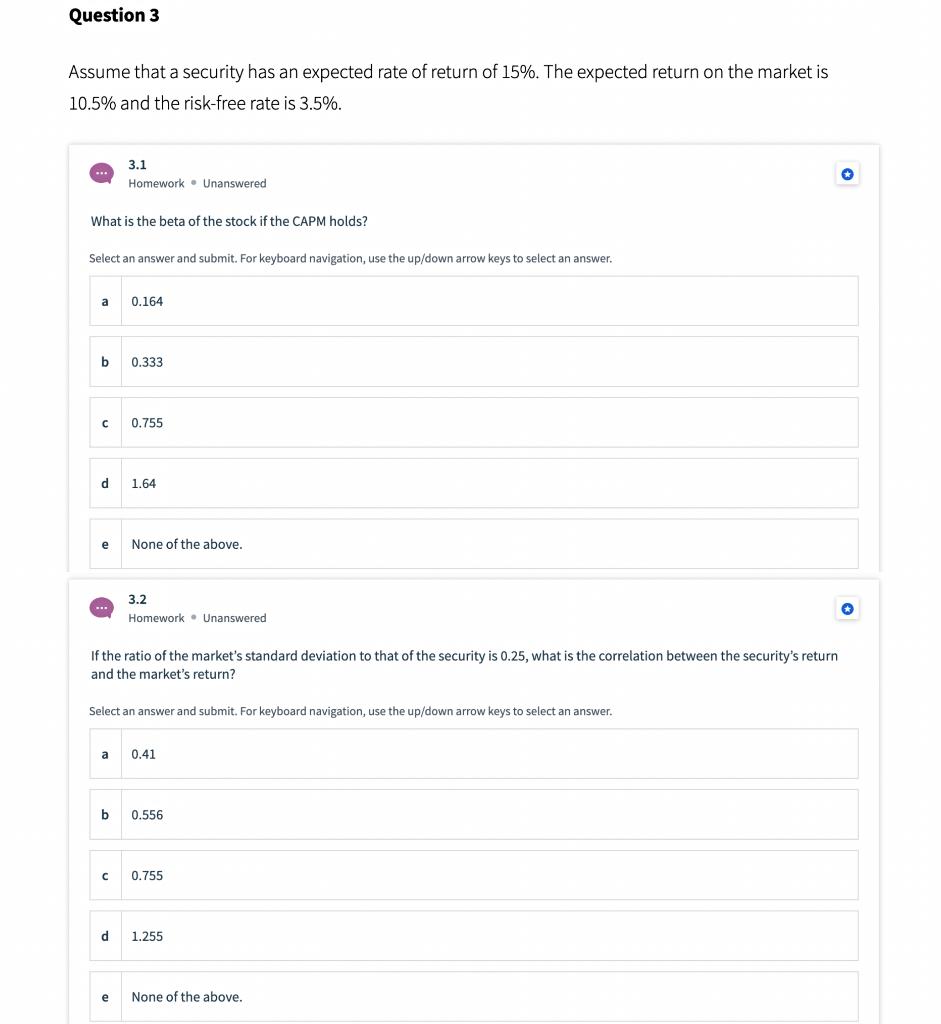Select answer 0.164 for question 3.1

[x=472, y=300]
